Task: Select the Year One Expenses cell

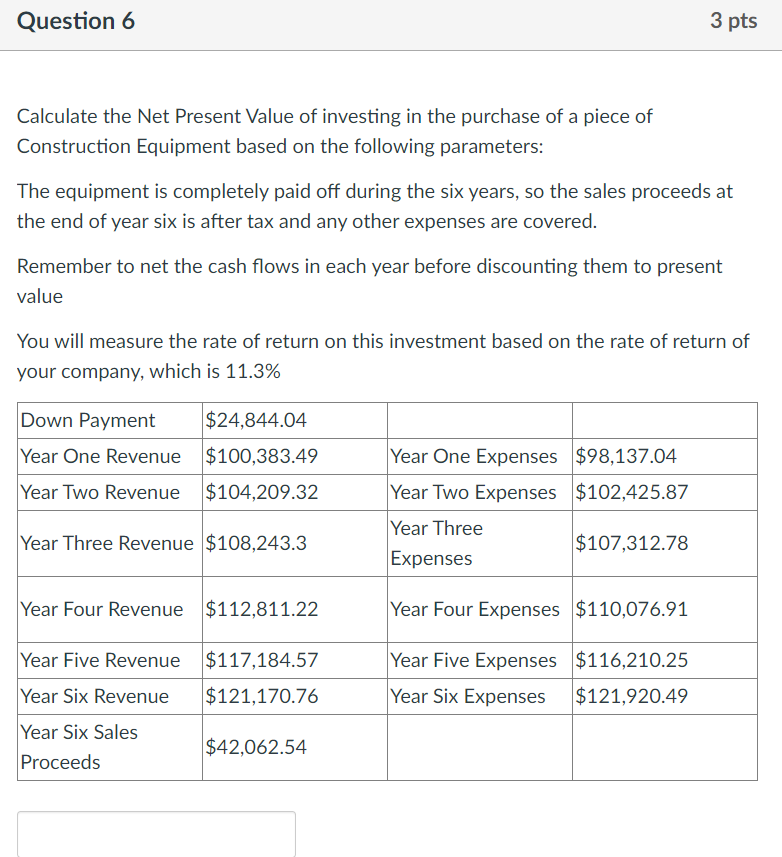Action: [473, 456]
